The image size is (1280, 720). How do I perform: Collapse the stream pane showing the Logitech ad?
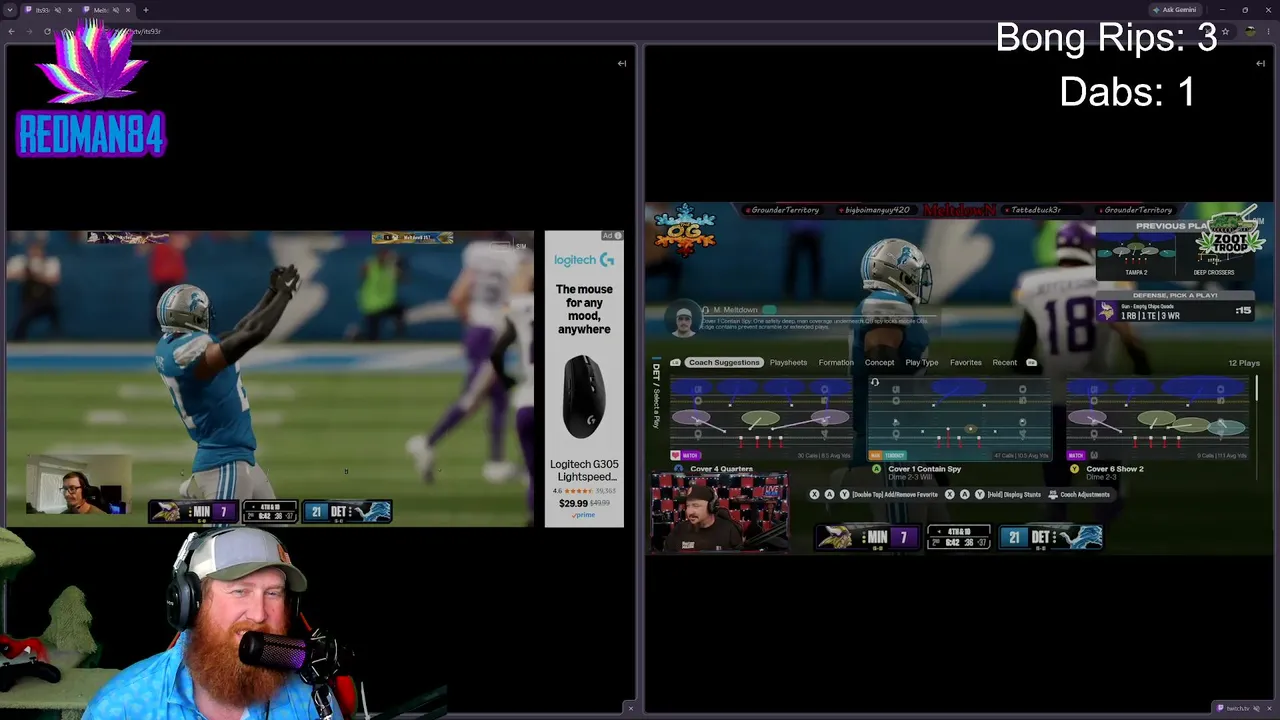622,63
